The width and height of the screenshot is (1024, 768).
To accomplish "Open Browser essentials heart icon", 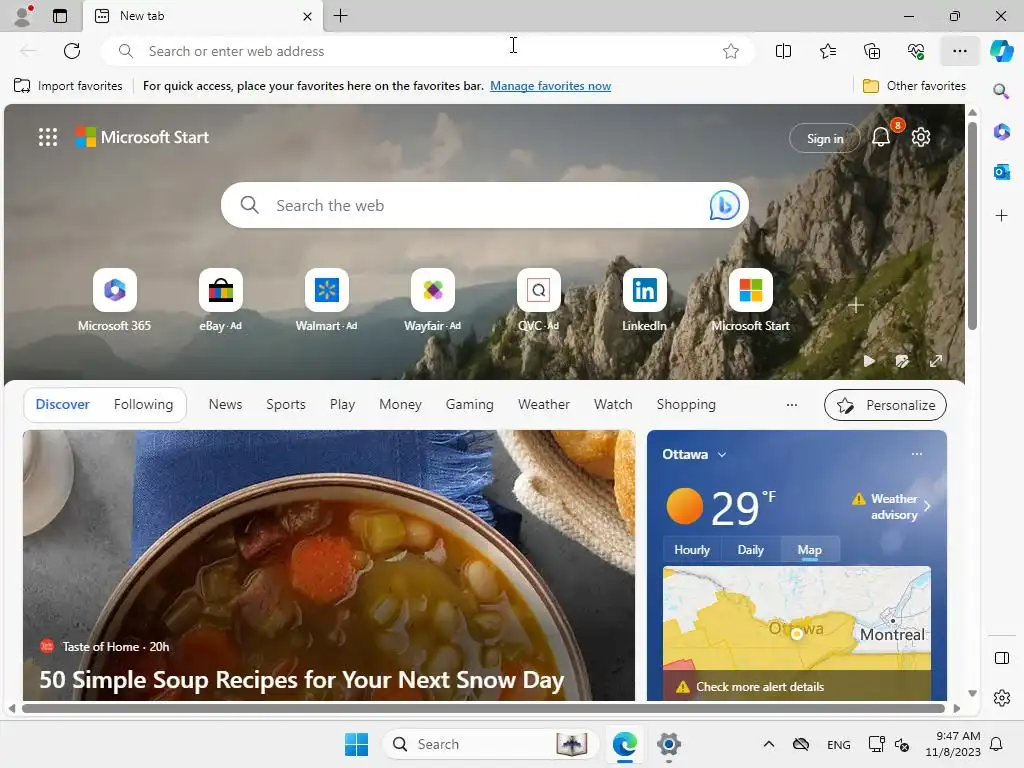I will pyautogui.click(x=916, y=51).
